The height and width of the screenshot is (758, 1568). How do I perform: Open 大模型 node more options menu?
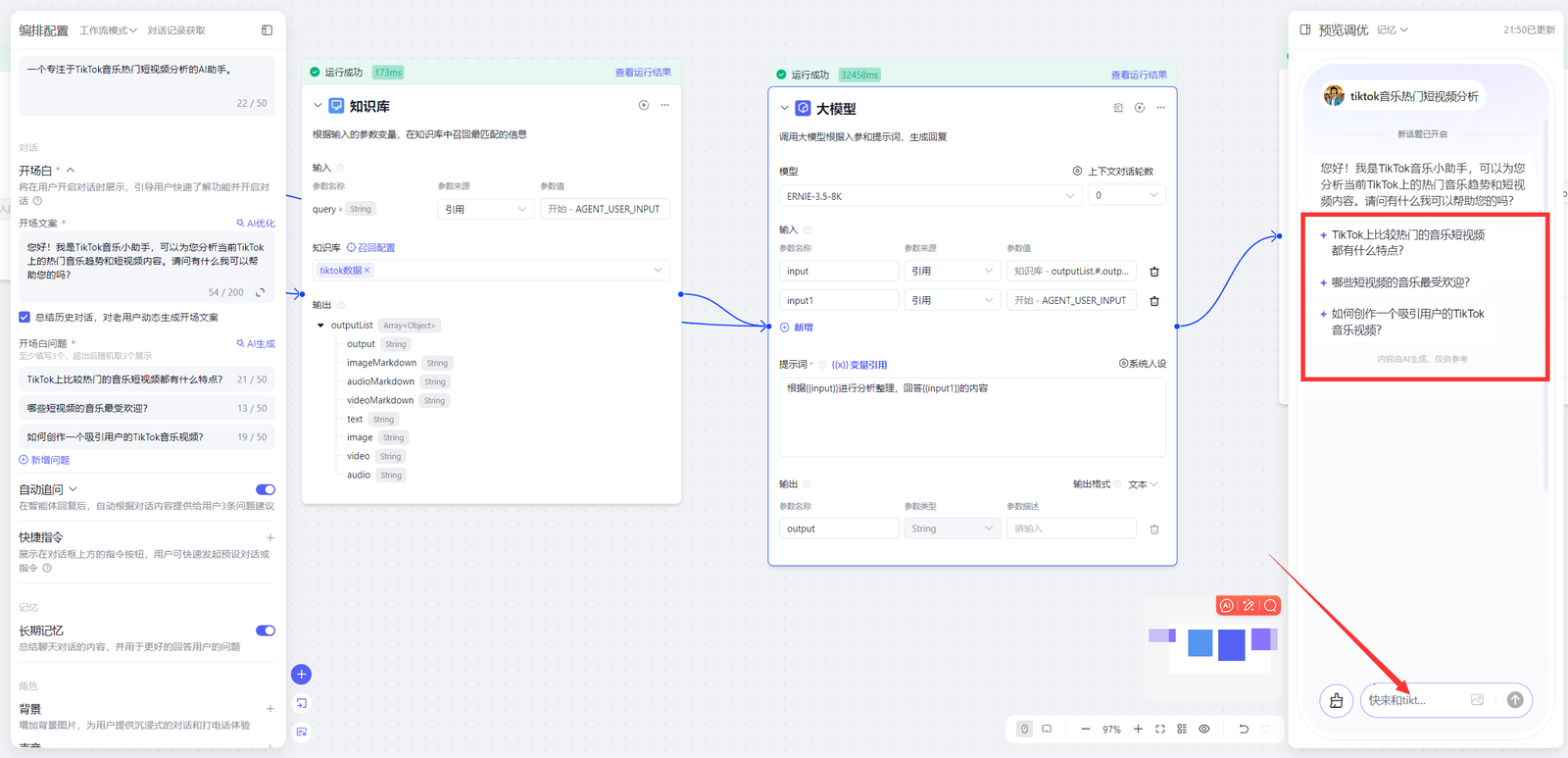[1161, 108]
